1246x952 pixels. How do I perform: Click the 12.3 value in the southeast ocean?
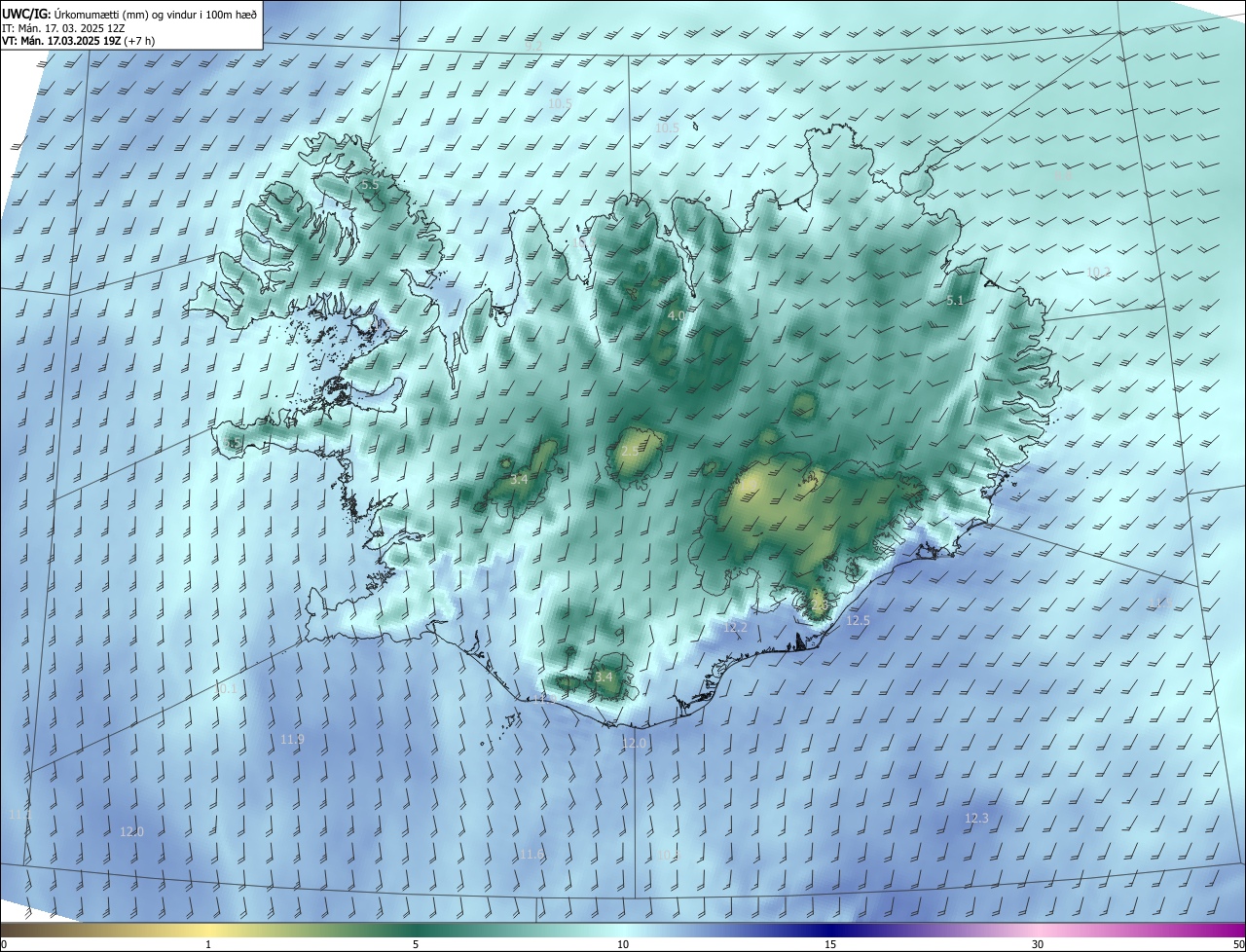click(x=976, y=819)
